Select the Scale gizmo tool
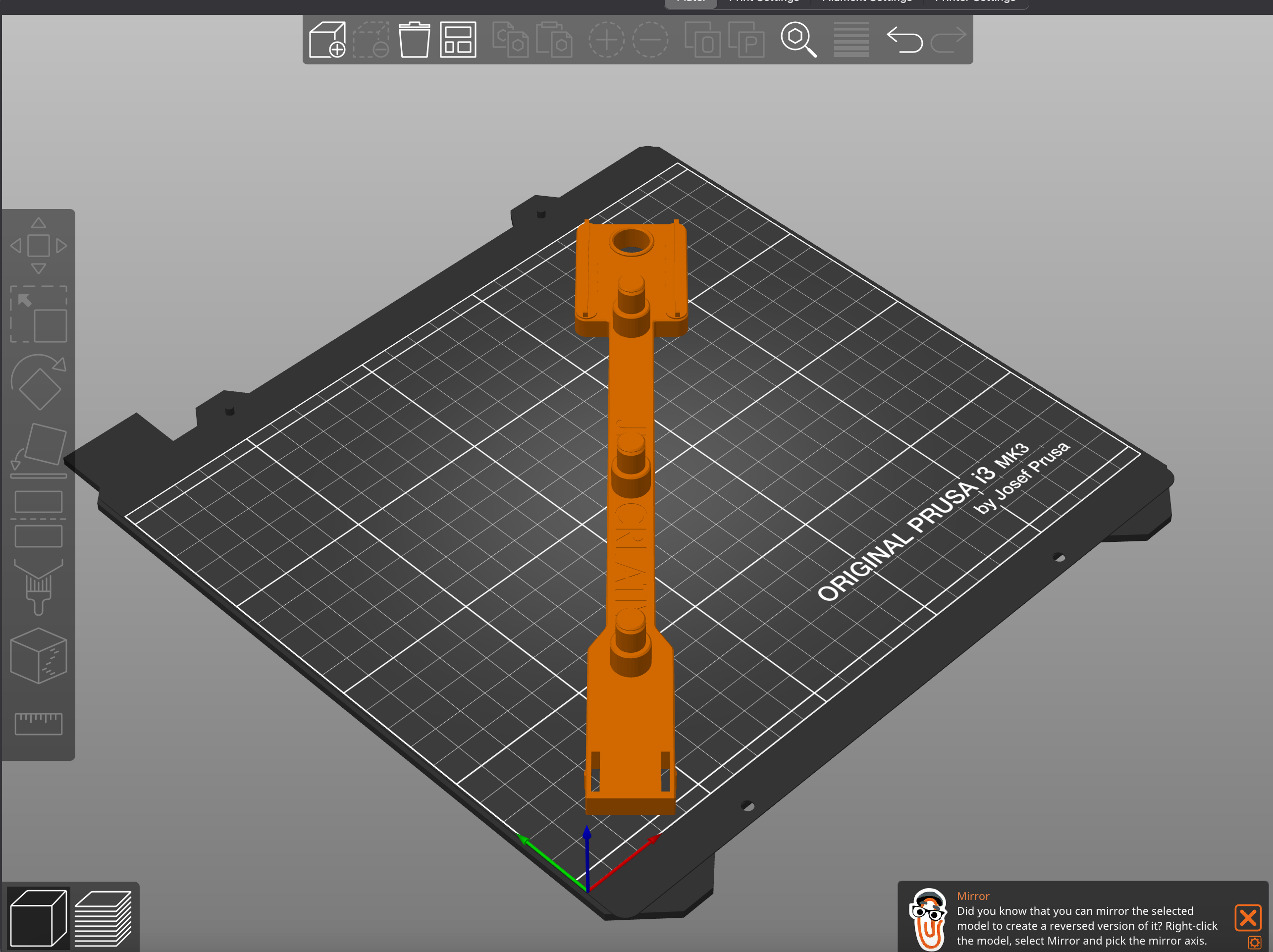The image size is (1273, 952). [38, 314]
